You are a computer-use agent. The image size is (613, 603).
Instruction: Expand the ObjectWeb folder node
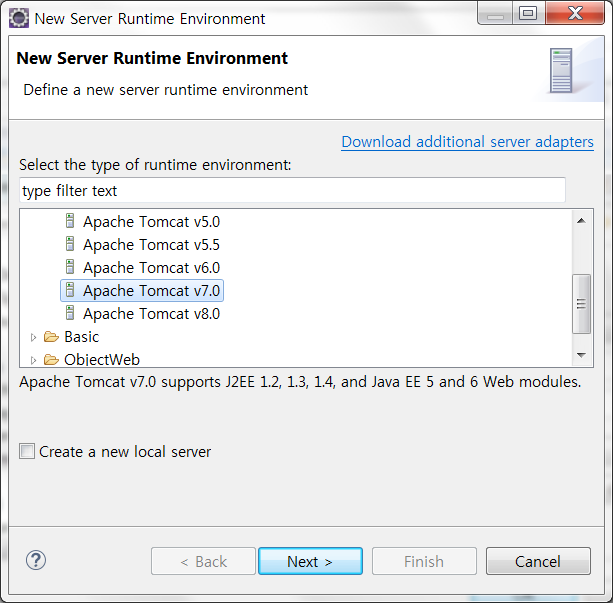point(33,360)
